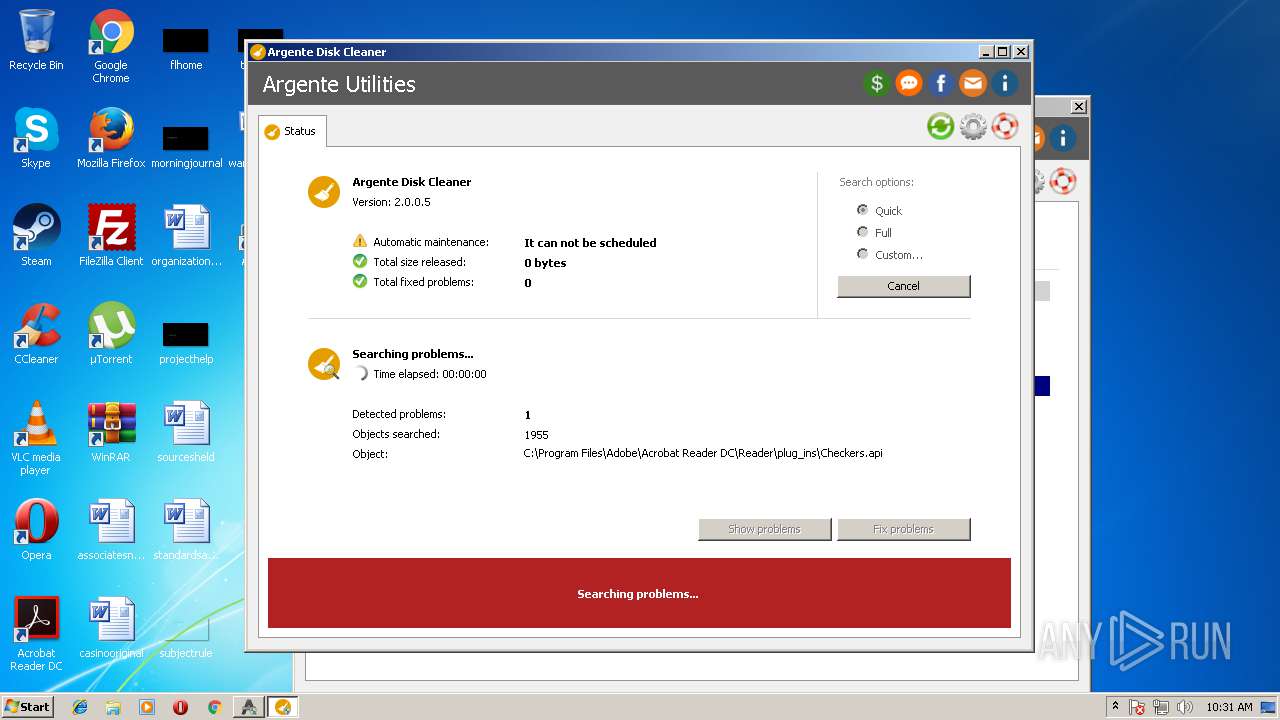Open Google Chrome desktop shortcut
Viewport: 1280px width, 720px height.
(111, 46)
